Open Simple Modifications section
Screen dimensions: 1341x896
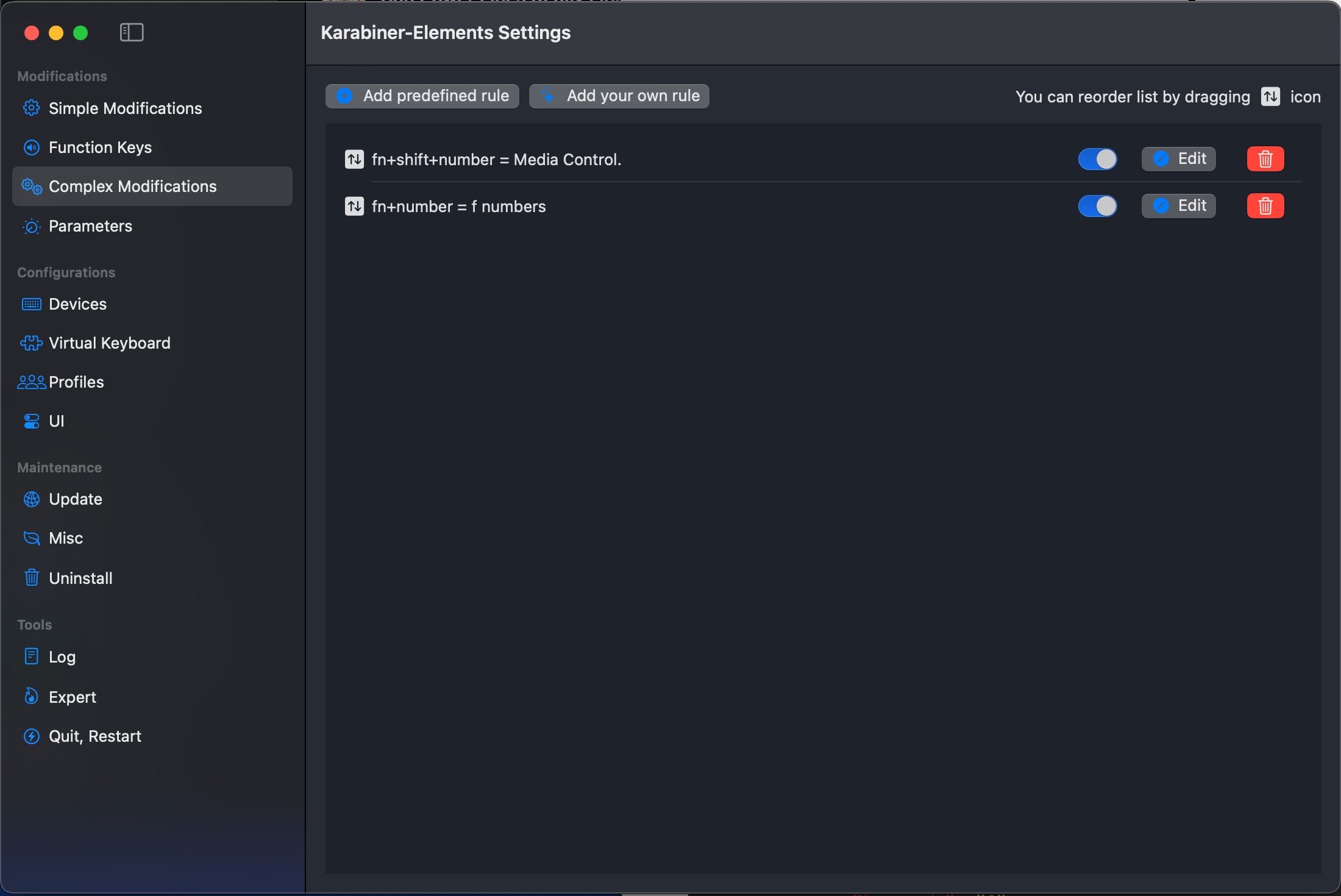click(152, 108)
